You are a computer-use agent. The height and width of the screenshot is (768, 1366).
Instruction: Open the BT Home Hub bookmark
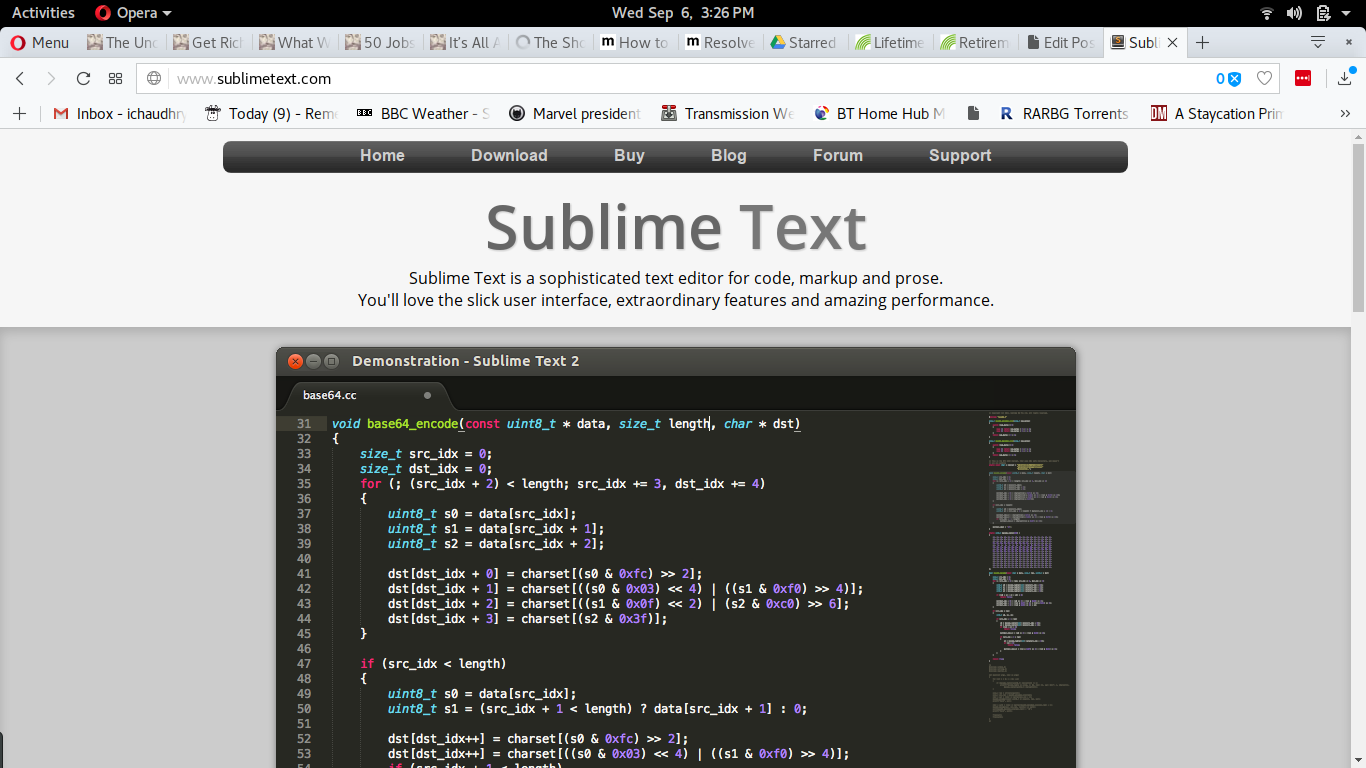(x=879, y=113)
